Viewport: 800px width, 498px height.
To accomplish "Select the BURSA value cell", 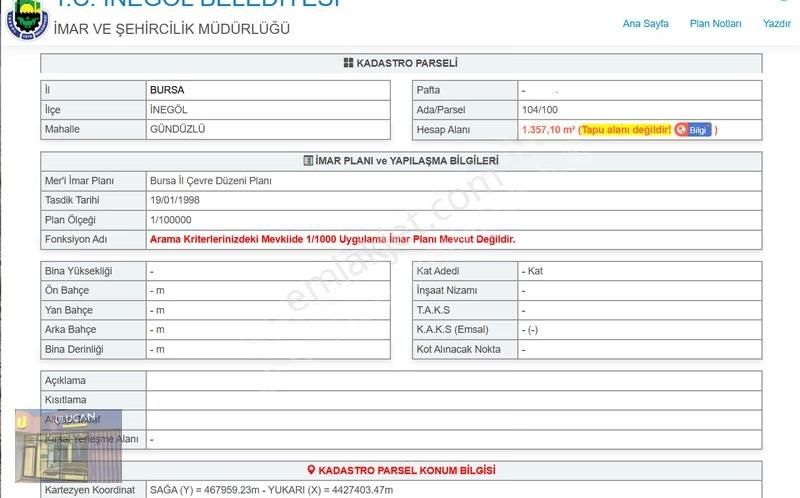I will 268,90.
